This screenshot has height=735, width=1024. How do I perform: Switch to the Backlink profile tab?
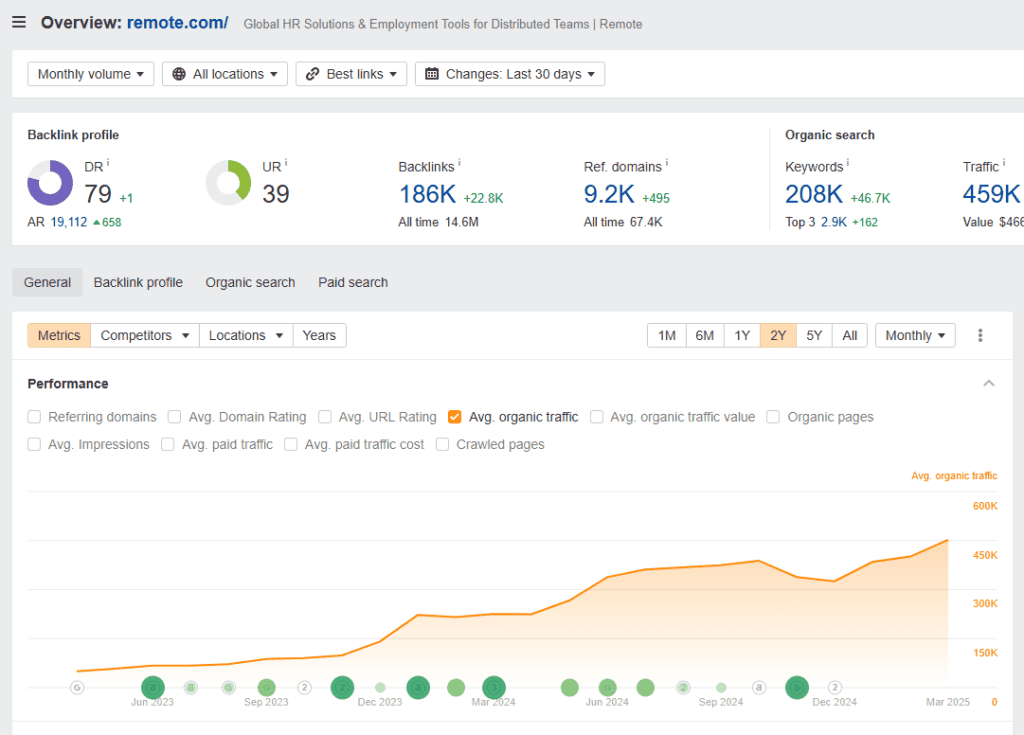click(x=138, y=282)
